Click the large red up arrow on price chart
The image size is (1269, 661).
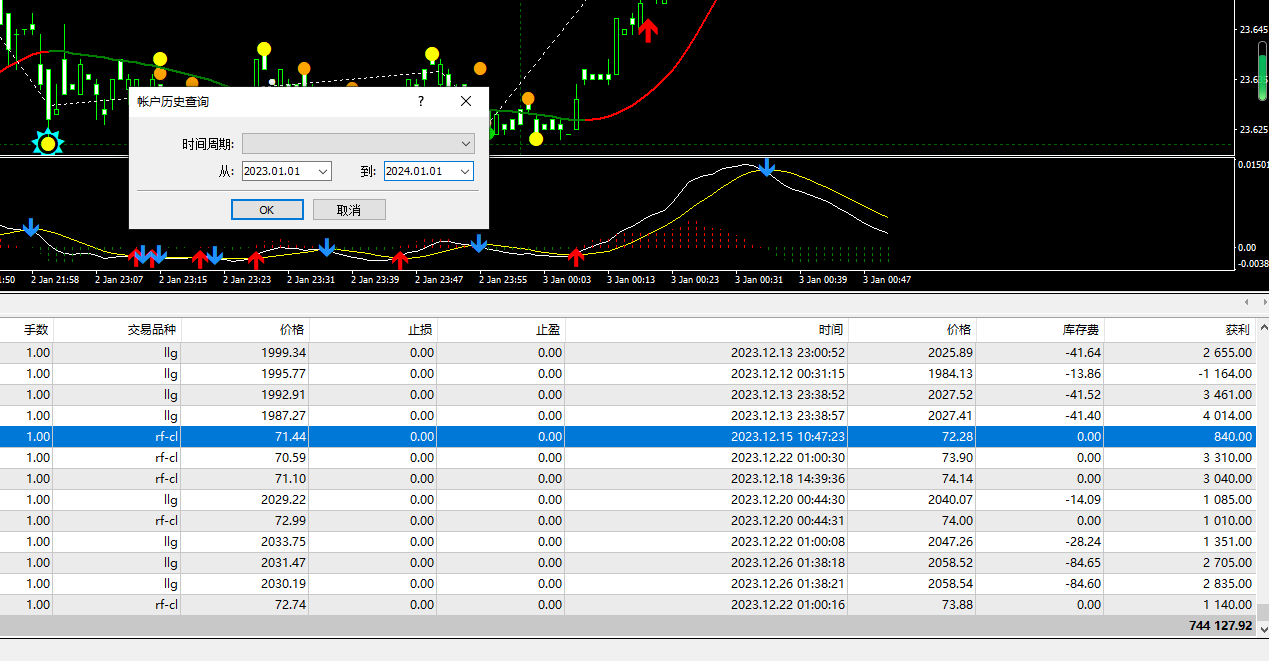coord(648,30)
